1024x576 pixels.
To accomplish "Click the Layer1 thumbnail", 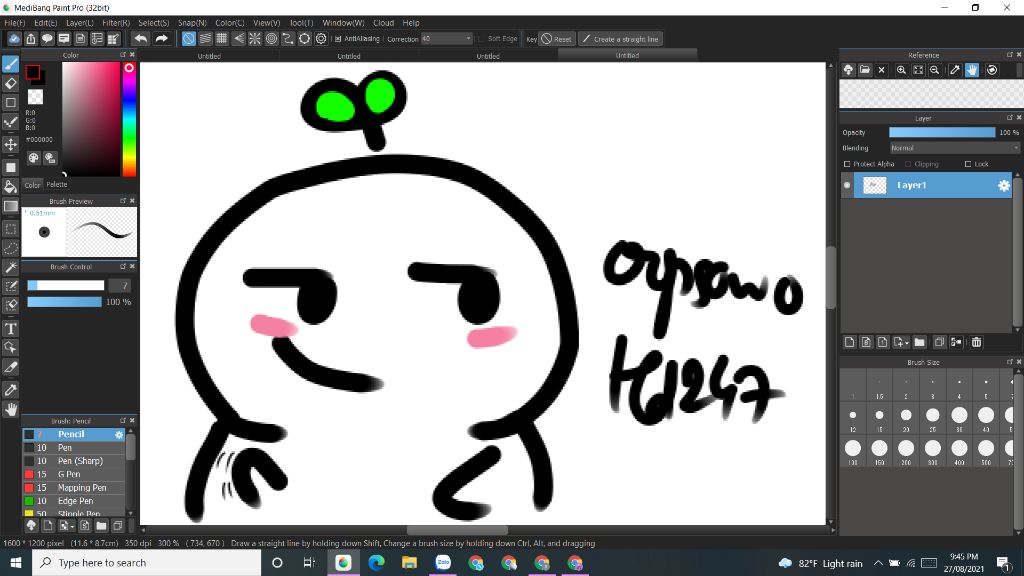I will (874, 185).
